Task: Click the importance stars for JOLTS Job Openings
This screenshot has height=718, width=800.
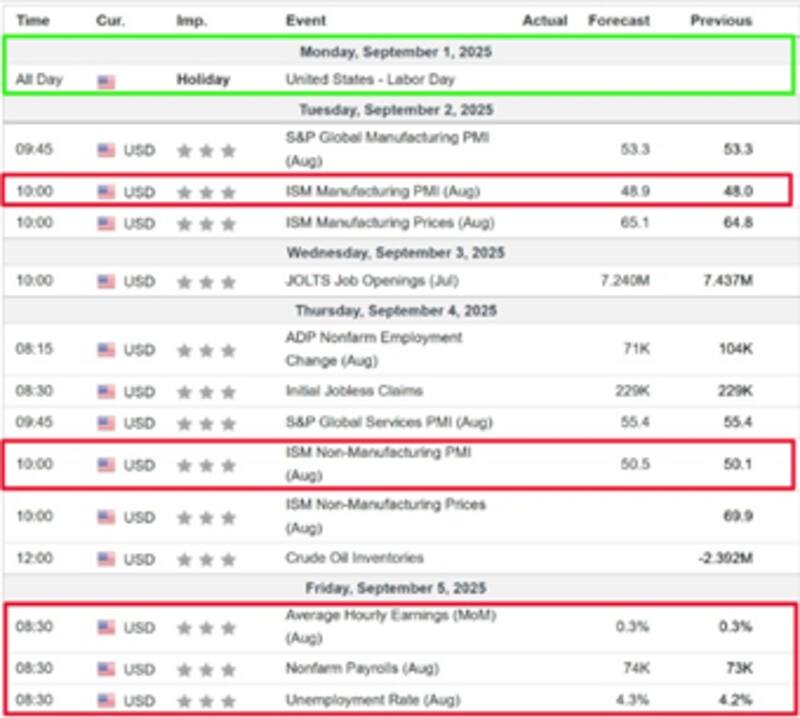Action: (206, 282)
